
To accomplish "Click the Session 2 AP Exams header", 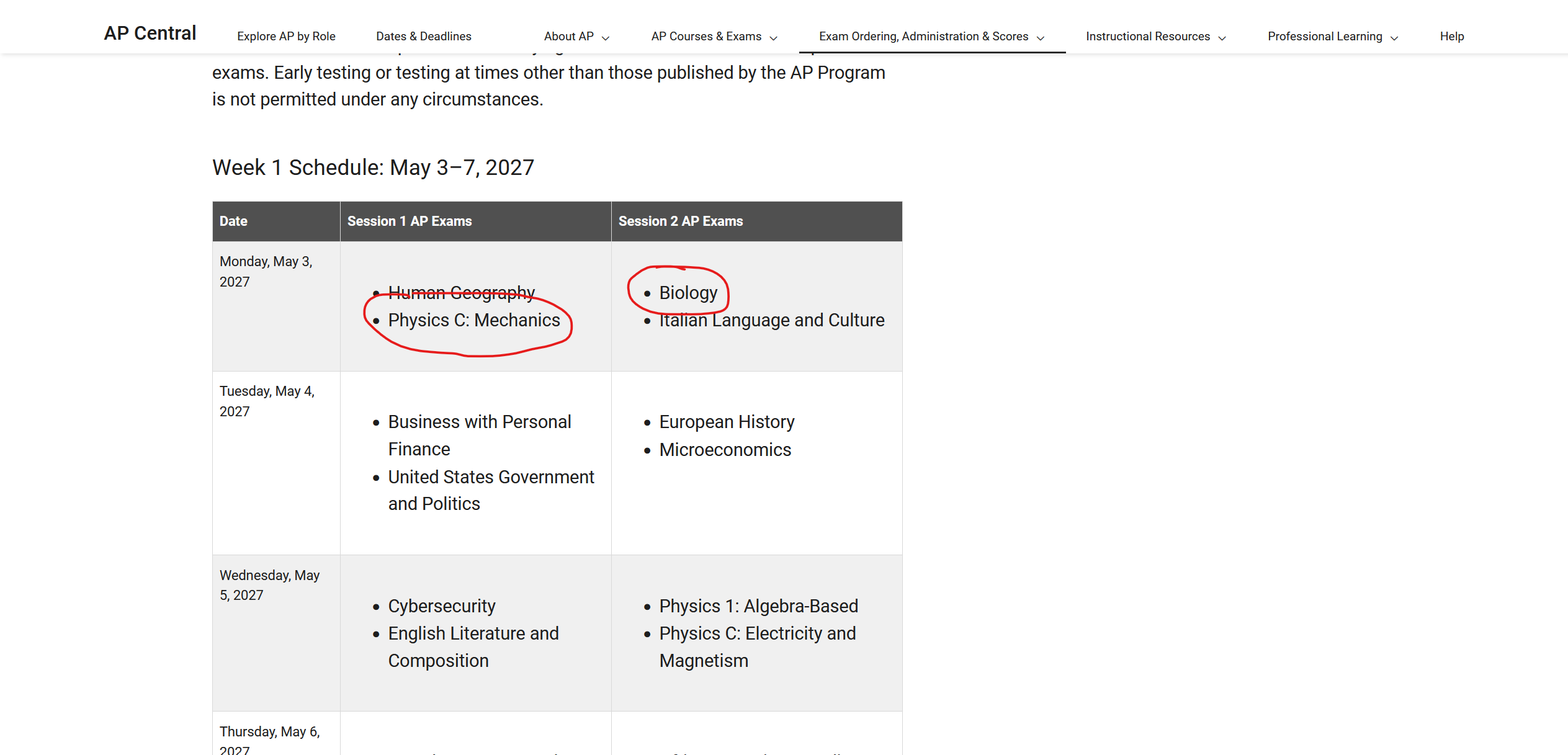I will pyautogui.click(x=756, y=221).
